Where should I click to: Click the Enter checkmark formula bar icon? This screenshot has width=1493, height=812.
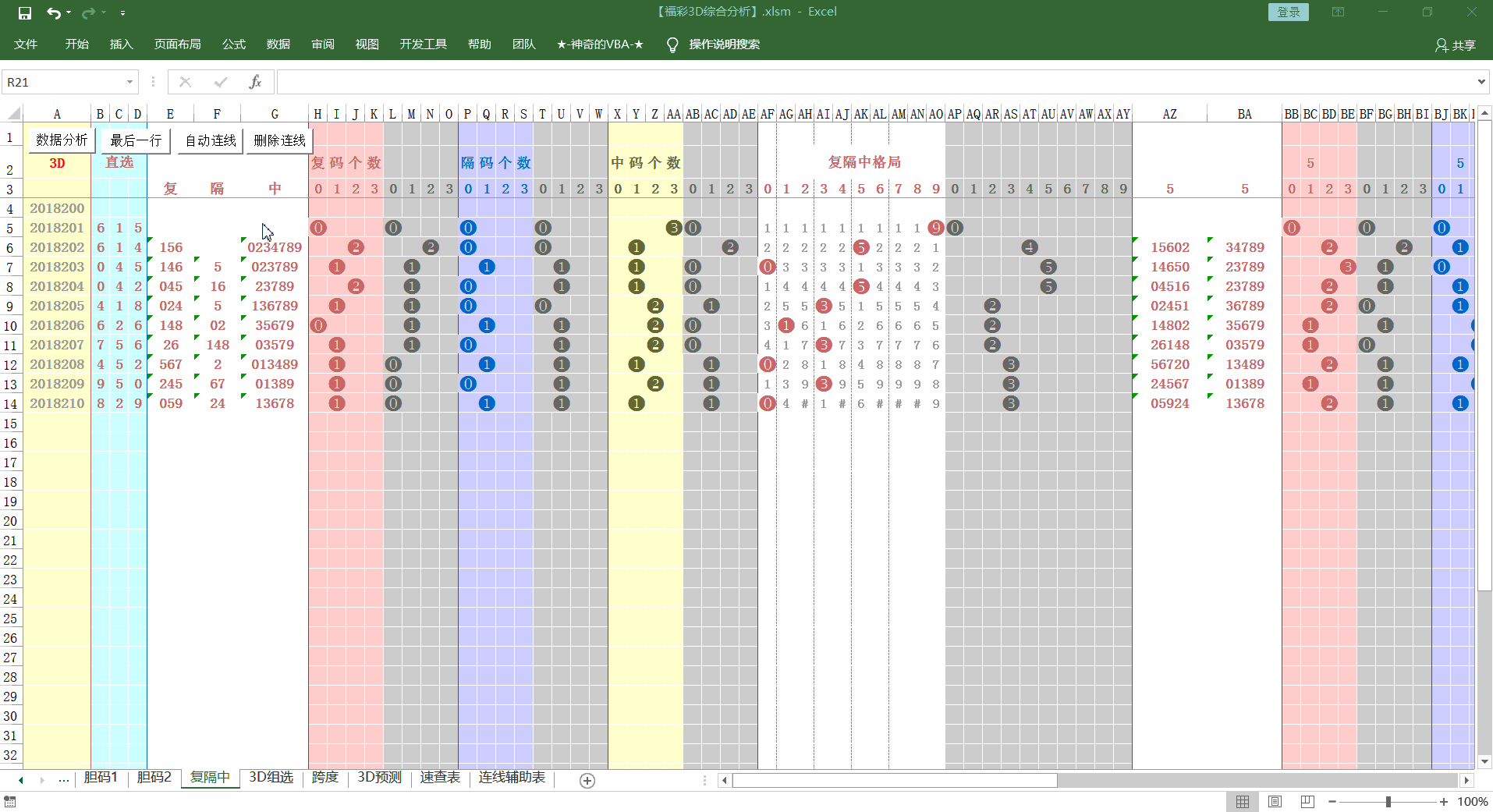pos(221,82)
